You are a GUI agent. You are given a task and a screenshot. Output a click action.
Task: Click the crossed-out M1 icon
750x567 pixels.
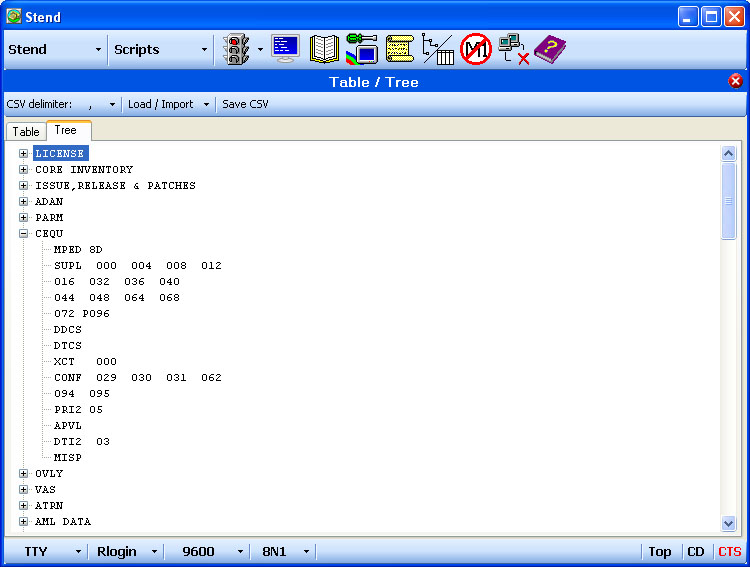[476, 49]
